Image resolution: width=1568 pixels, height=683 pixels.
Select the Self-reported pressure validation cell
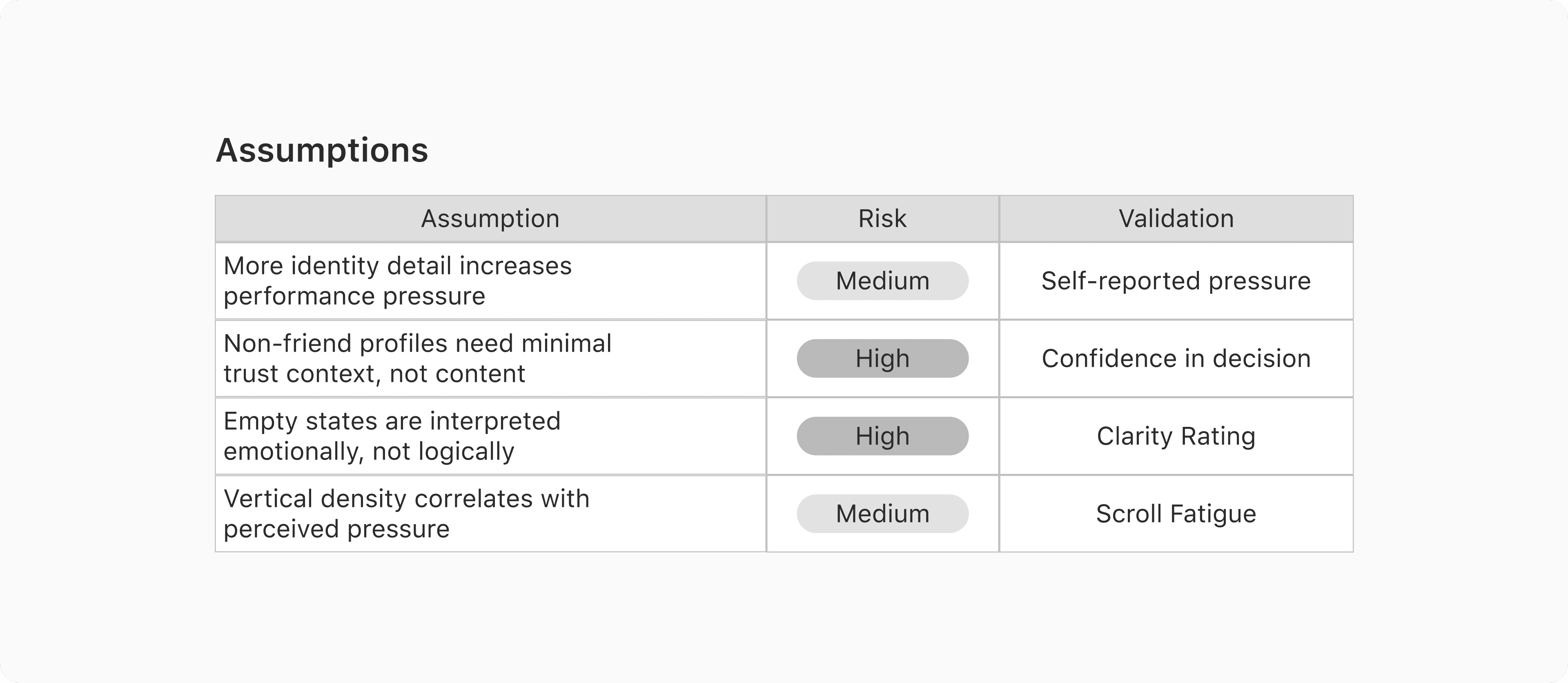(x=1176, y=281)
